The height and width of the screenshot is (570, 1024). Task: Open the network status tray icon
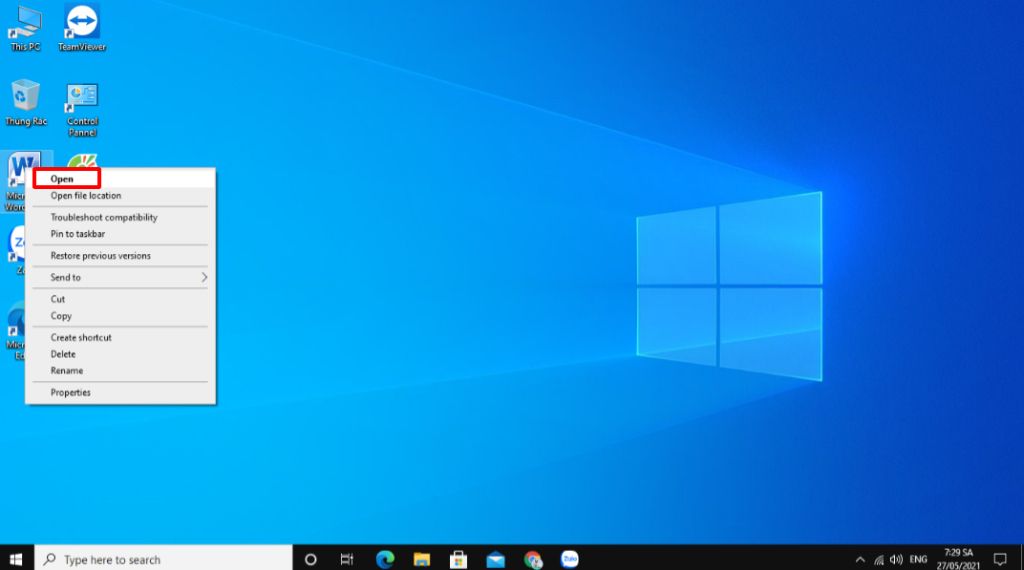[879, 560]
